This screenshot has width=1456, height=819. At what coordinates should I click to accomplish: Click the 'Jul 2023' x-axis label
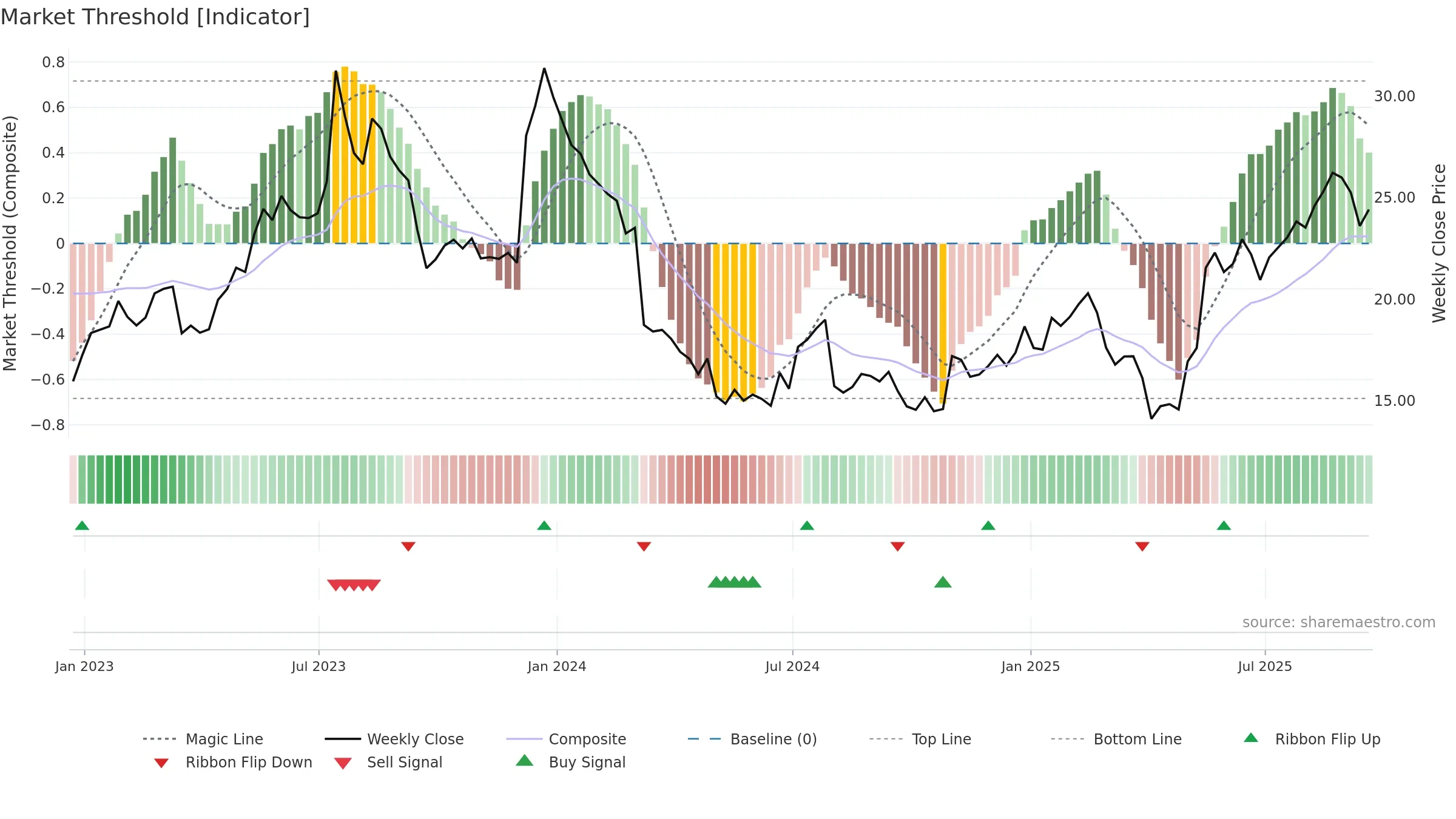pyautogui.click(x=318, y=666)
